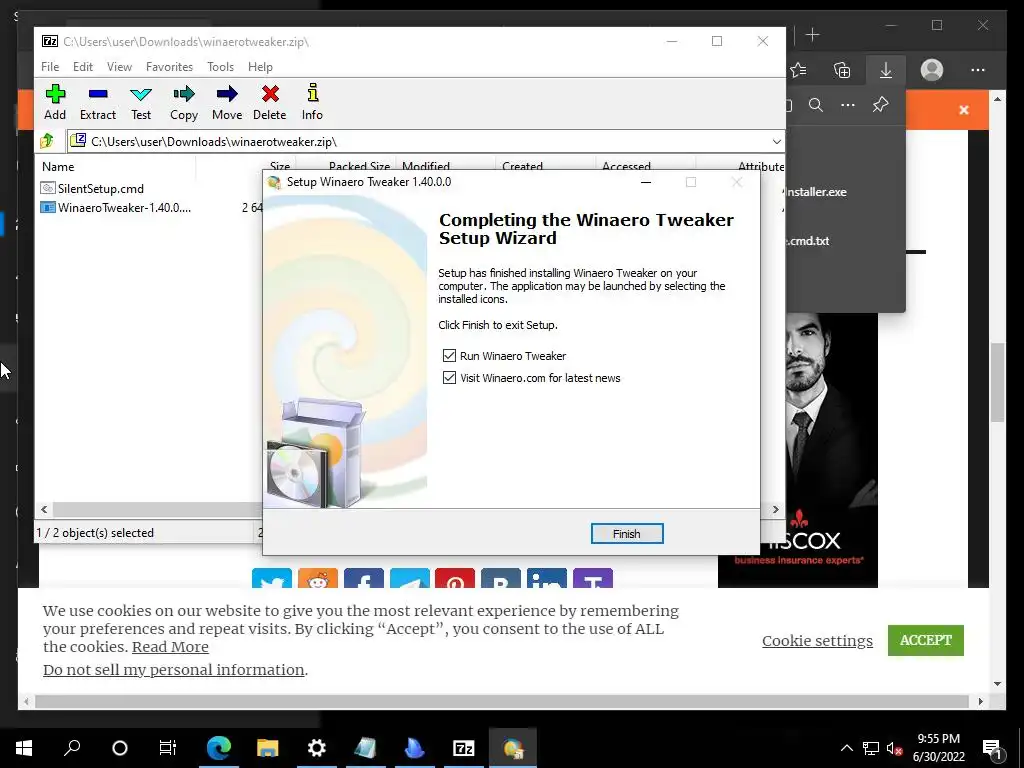This screenshot has height=768, width=1024.
Task: Click Do not sell my personal information
Action: [174, 669]
